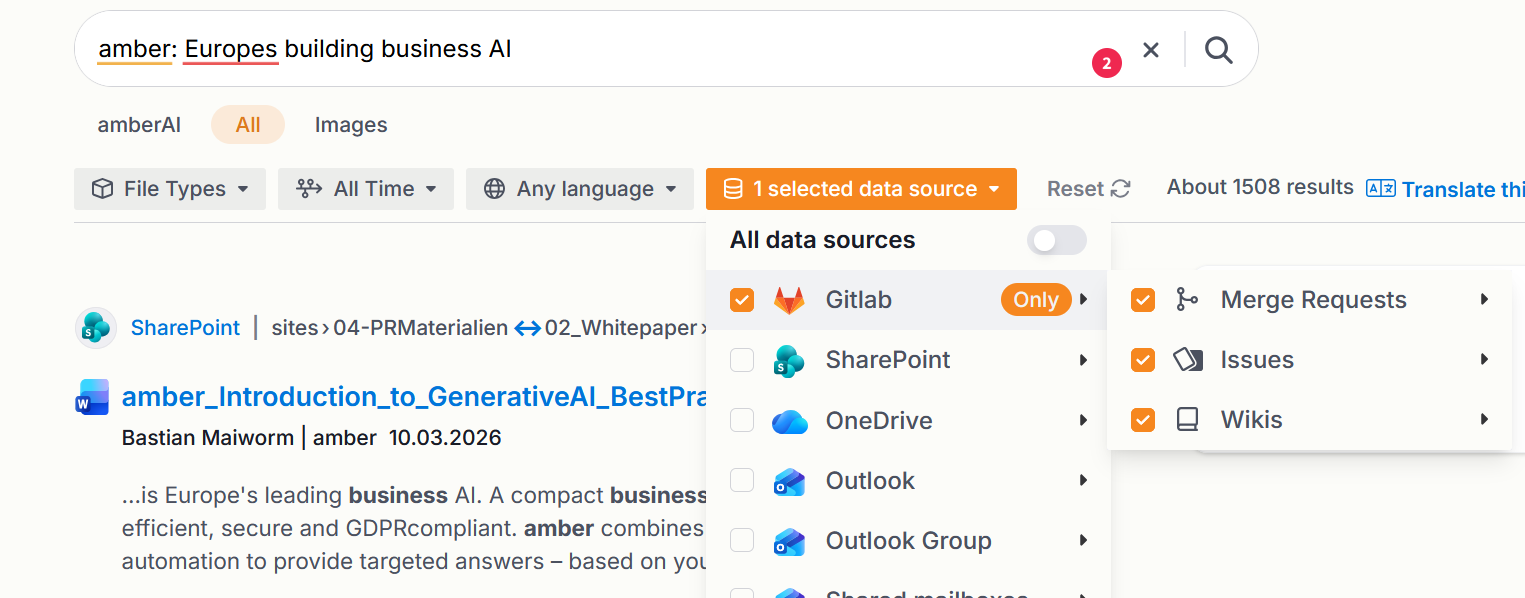Expand the SharePoint submenu arrow

click(1084, 360)
